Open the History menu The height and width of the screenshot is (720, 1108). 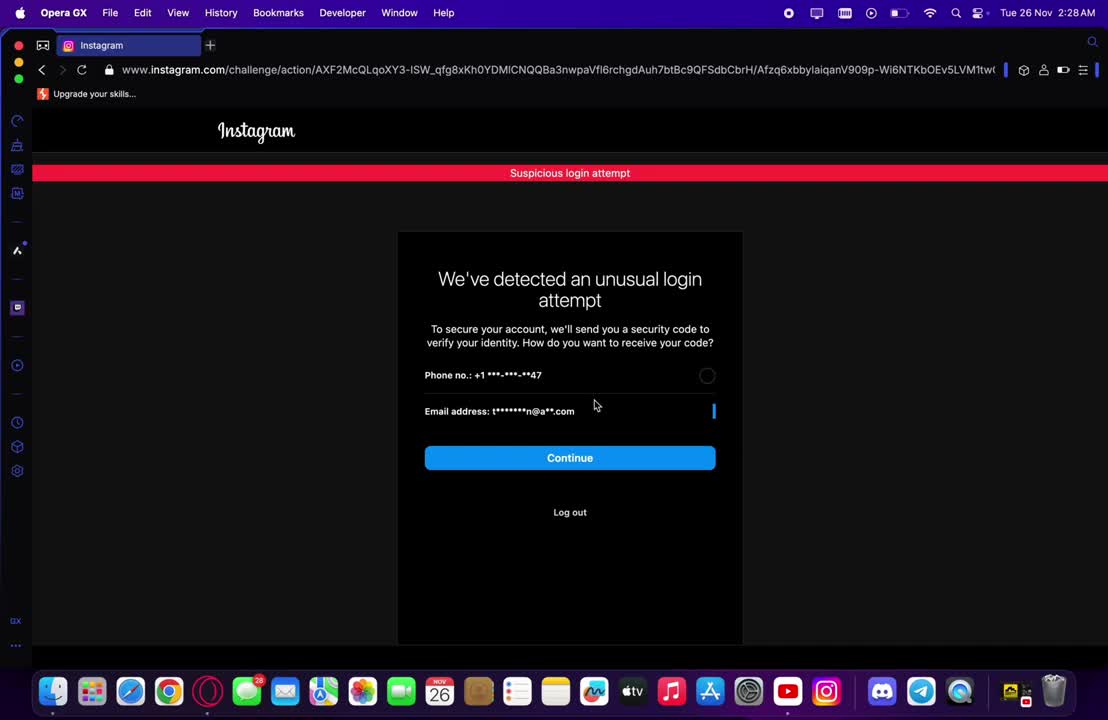click(221, 13)
